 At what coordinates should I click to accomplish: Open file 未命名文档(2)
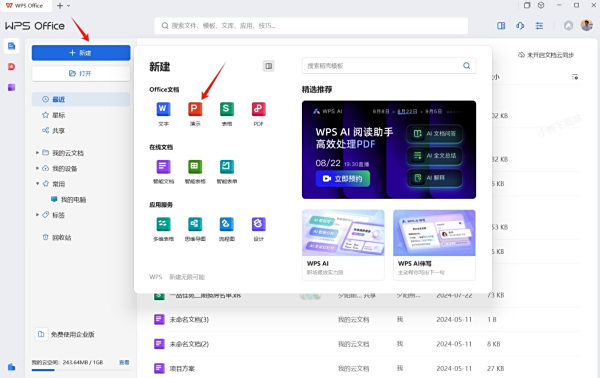[x=189, y=344]
